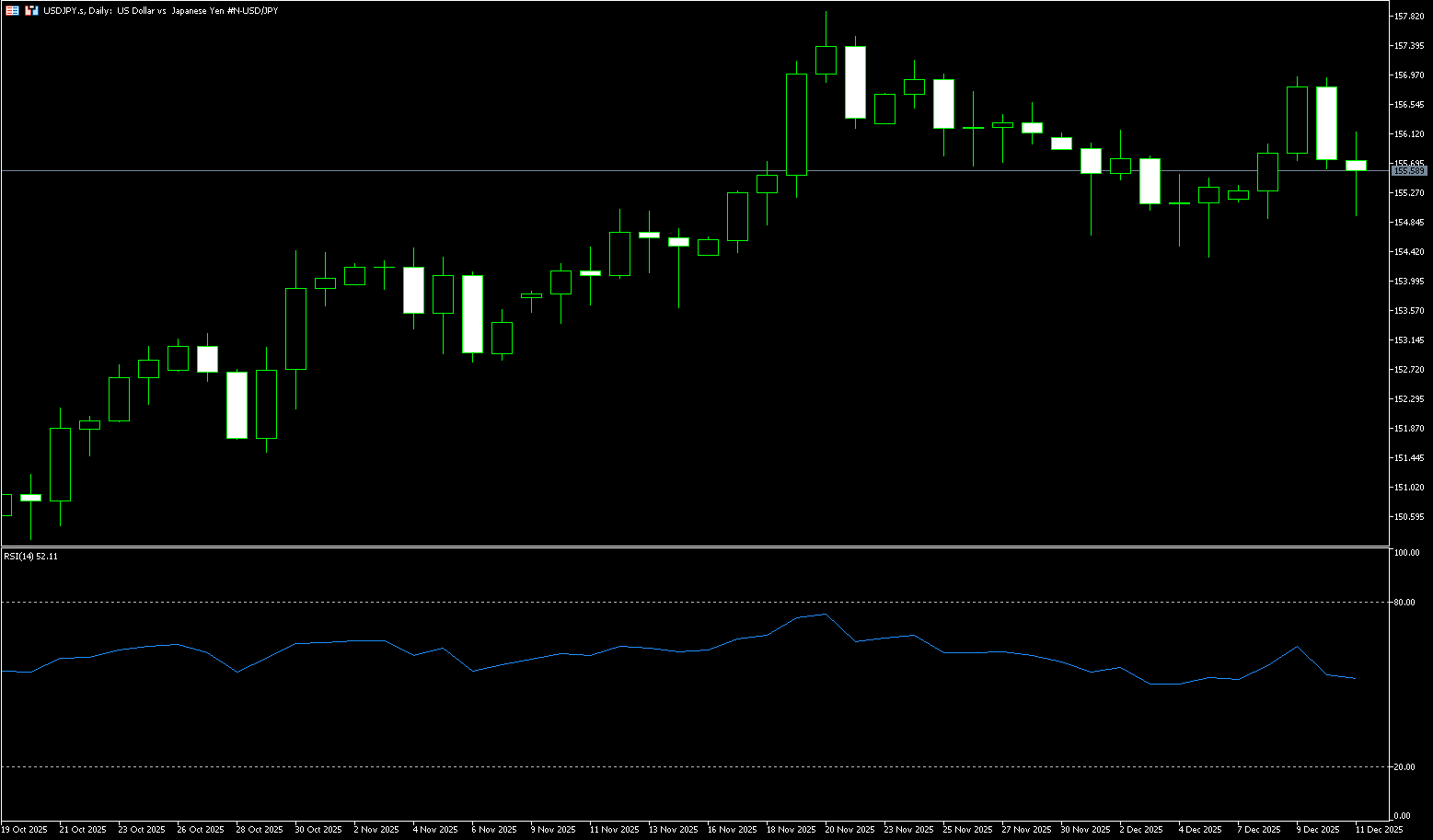This screenshot has width=1433, height=840.
Task: Select the RSI peak near 20 Nov
Action: tap(826, 614)
